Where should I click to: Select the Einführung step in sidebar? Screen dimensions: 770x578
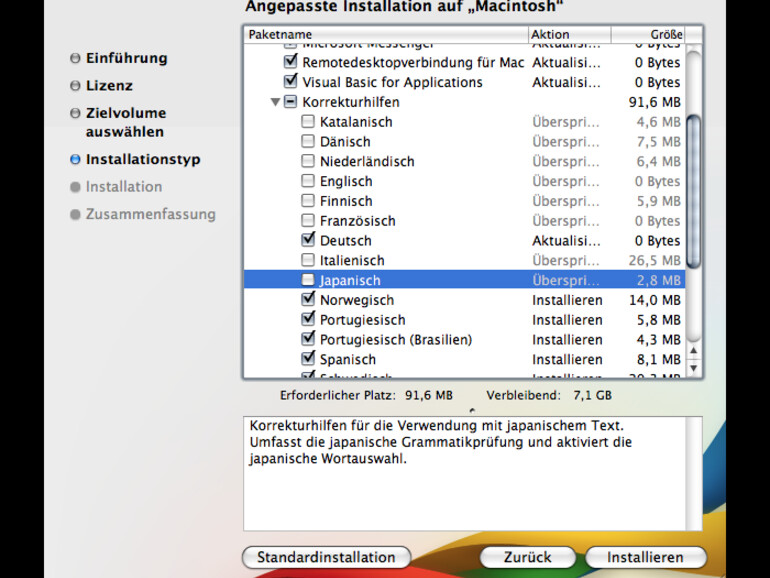127,58
